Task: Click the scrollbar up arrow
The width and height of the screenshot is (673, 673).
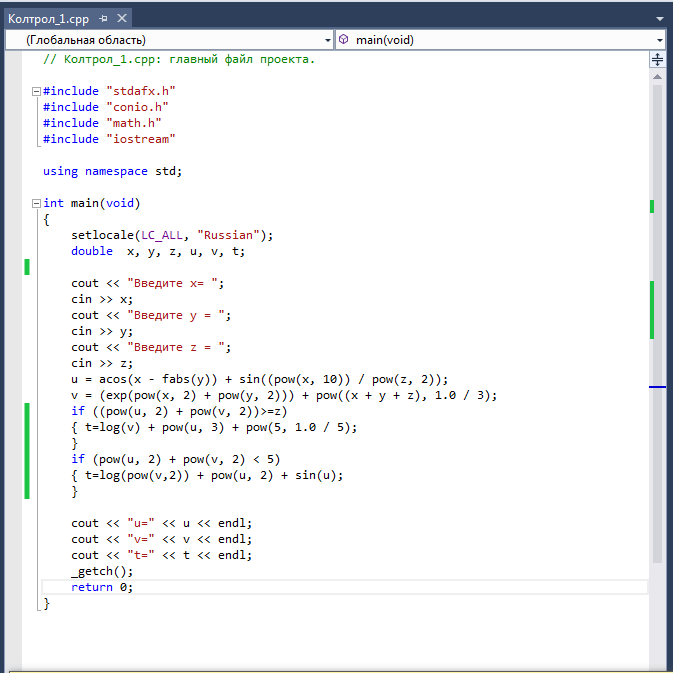Action: point(657,77)
